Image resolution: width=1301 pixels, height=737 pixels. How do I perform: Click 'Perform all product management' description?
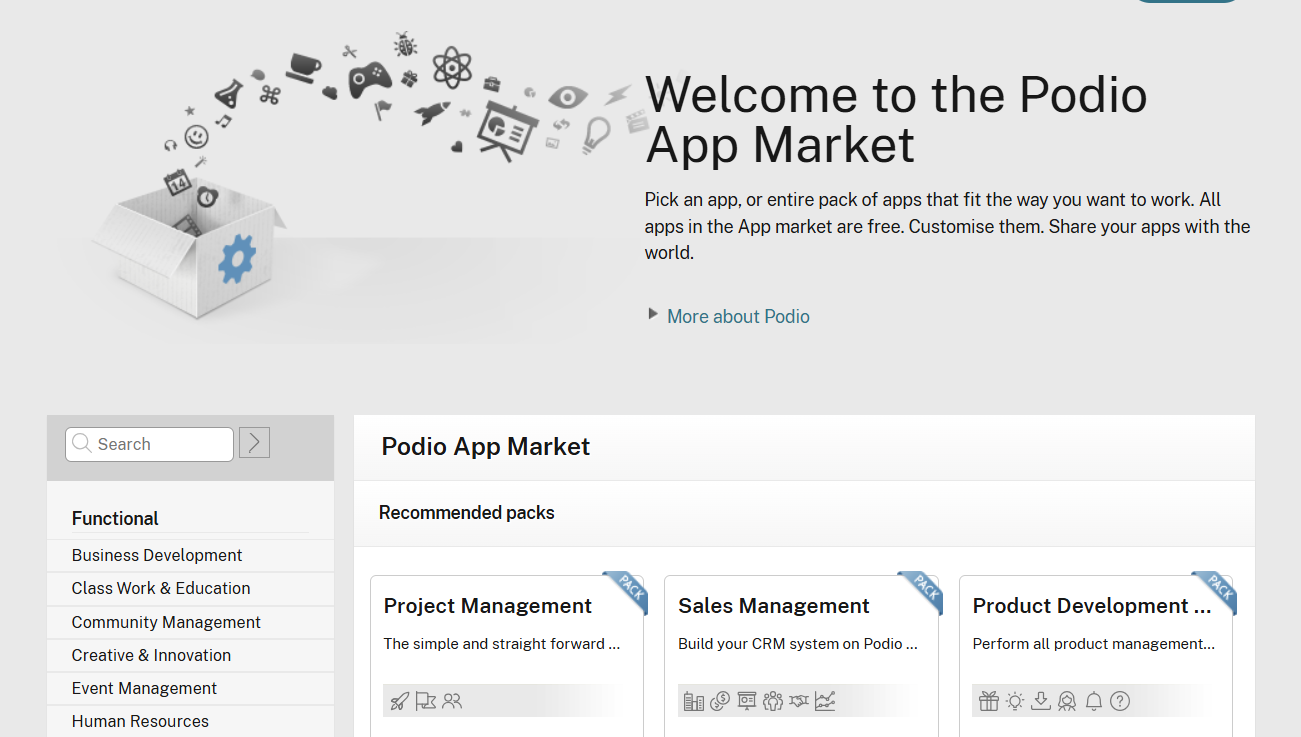point(1094,644)
